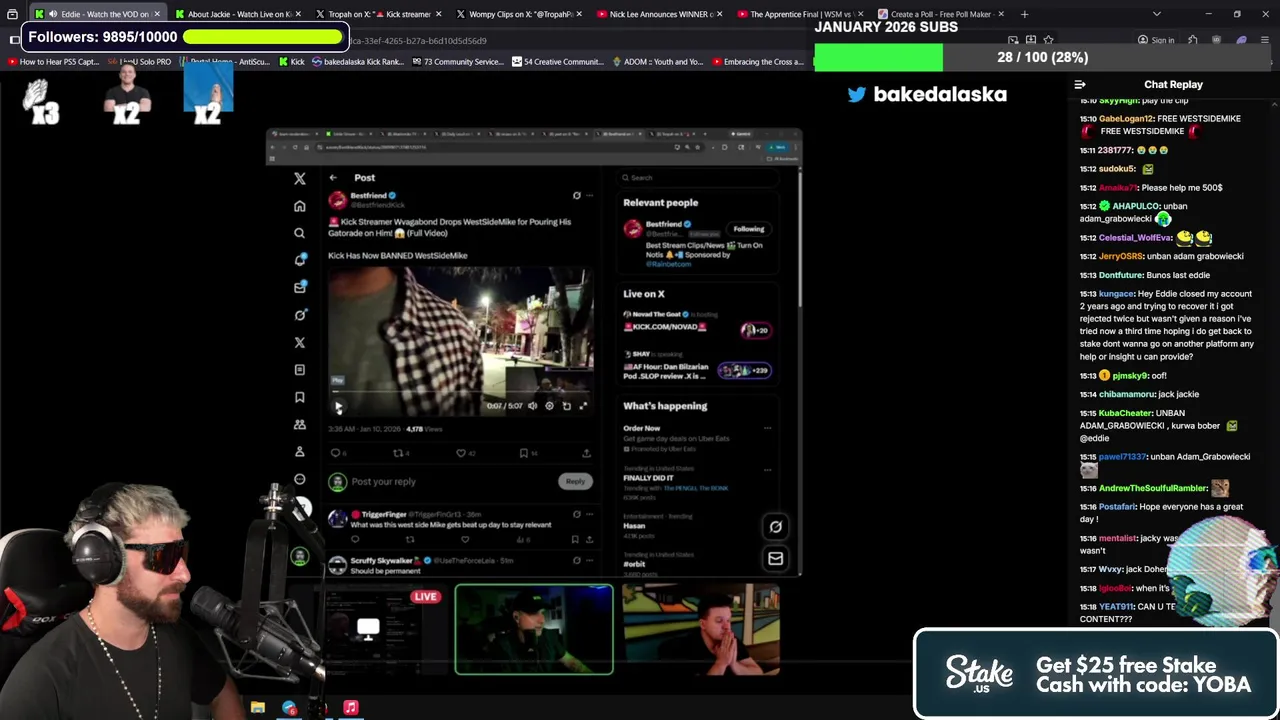Click the X Search box

[698, 178]
